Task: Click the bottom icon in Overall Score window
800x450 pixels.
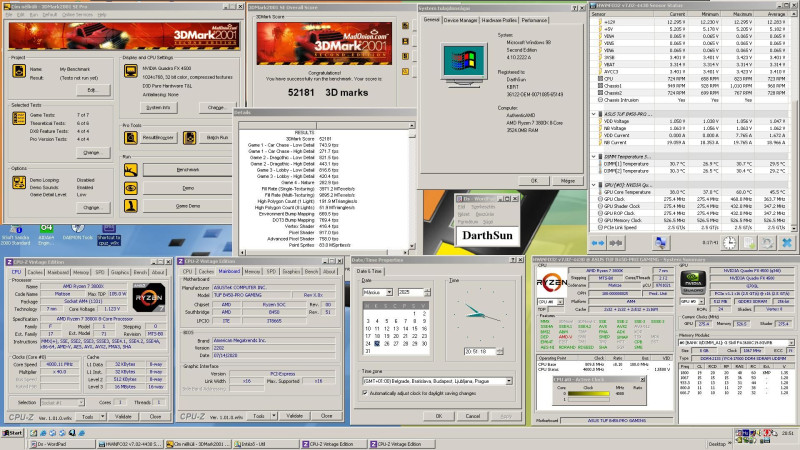Action: [405, 71]
